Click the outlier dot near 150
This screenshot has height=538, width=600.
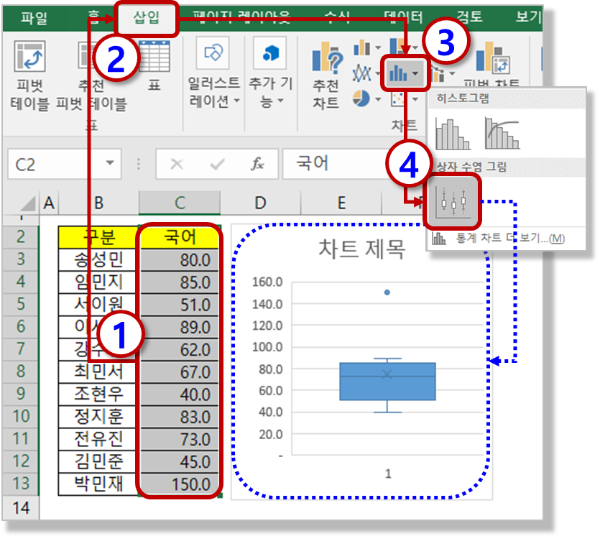pyautogui.click(x=387, y=292)
